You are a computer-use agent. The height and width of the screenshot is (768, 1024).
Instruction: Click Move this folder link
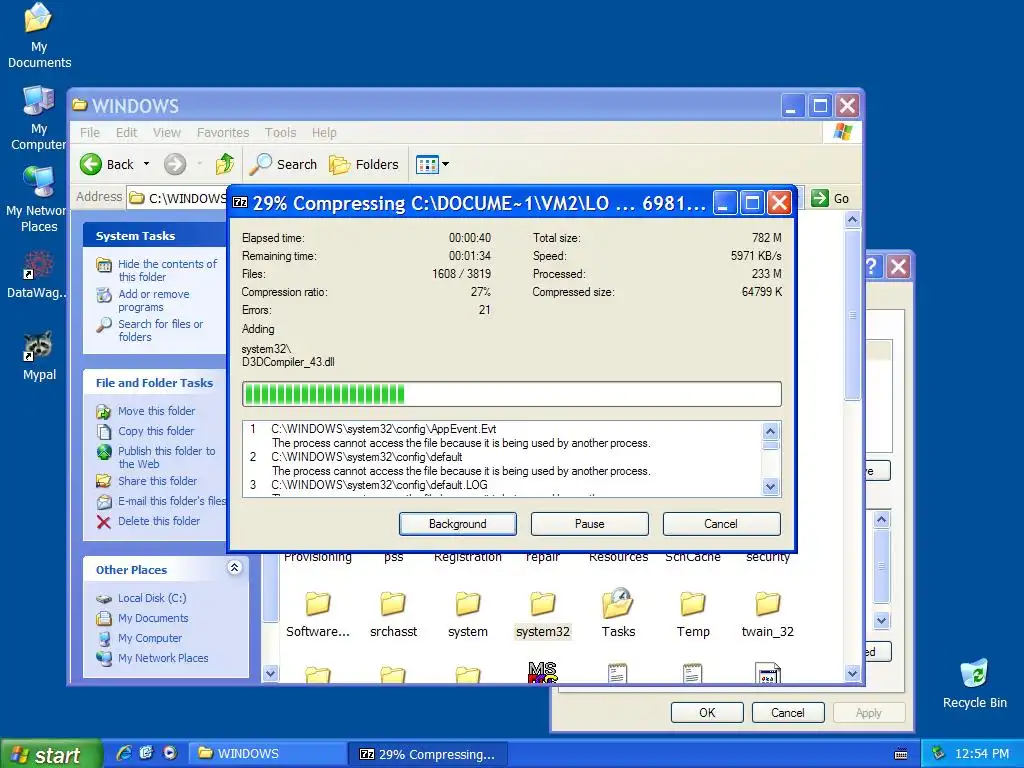[156, 411]
